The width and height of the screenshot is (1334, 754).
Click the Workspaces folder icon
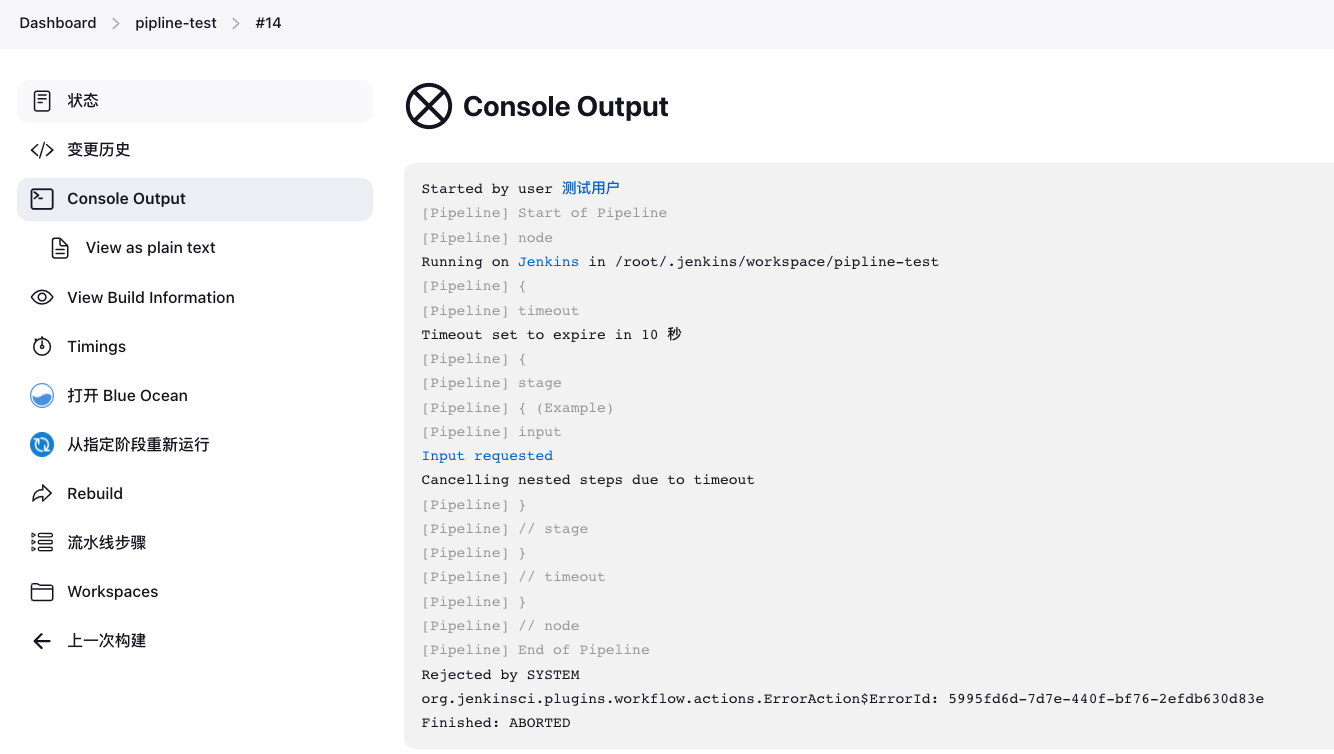tap(42, 591)
